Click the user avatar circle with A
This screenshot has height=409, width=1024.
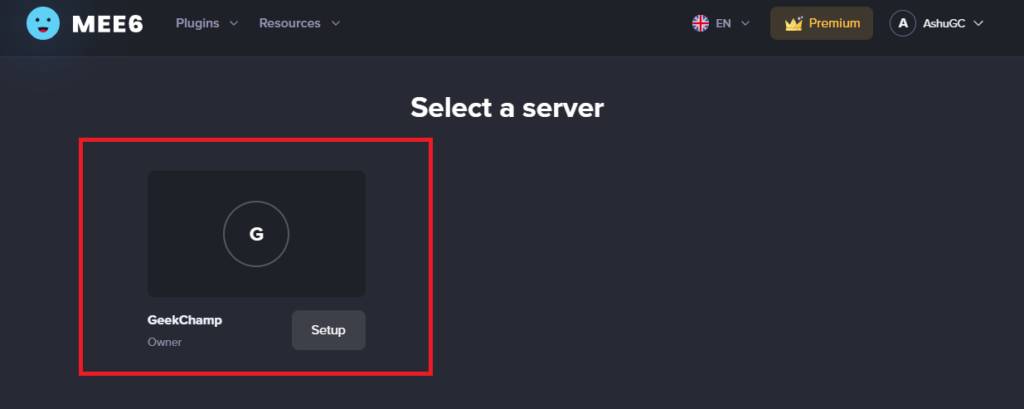point(902,23)
